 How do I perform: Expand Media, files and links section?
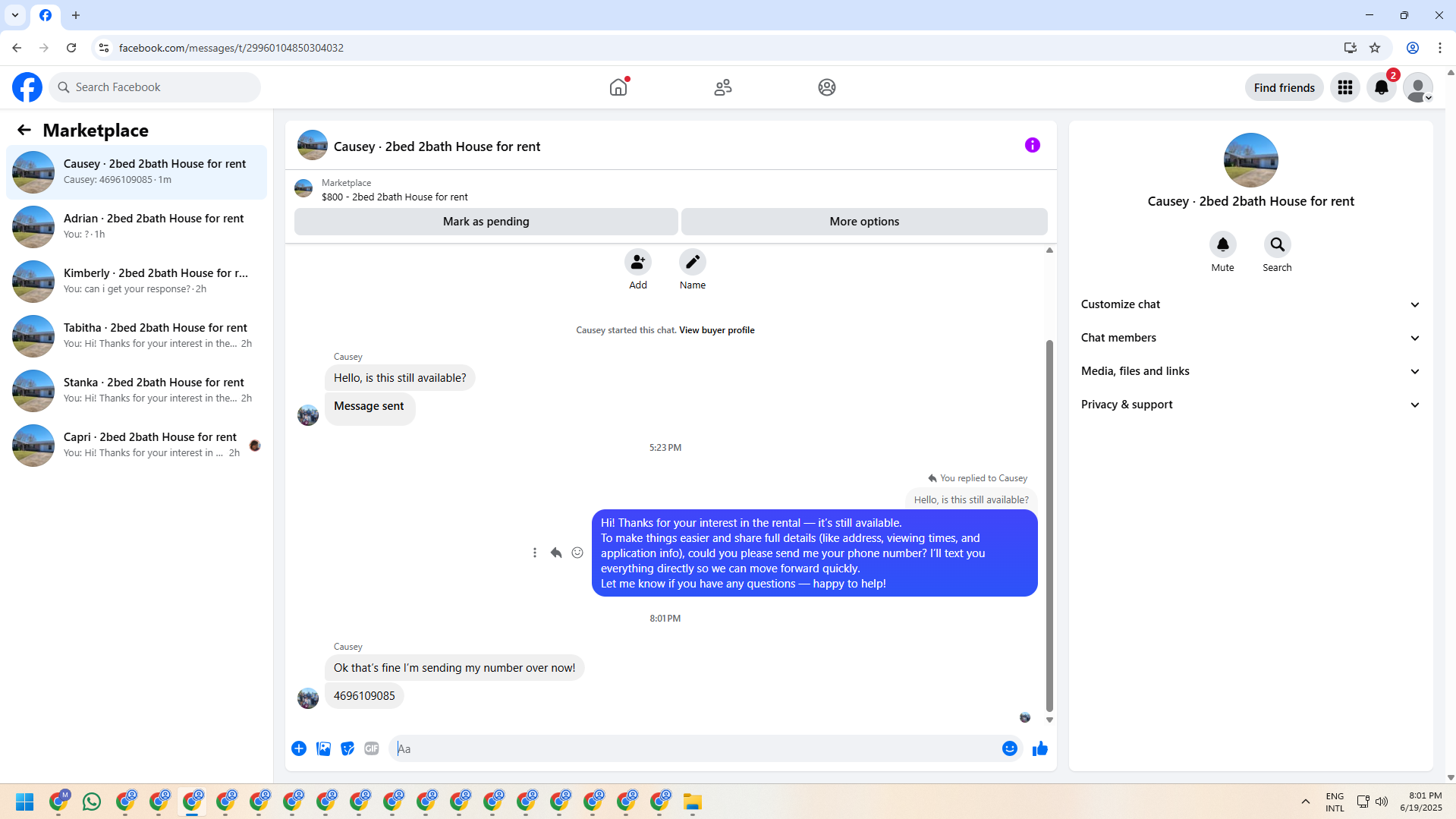[x=1250, y=371]
